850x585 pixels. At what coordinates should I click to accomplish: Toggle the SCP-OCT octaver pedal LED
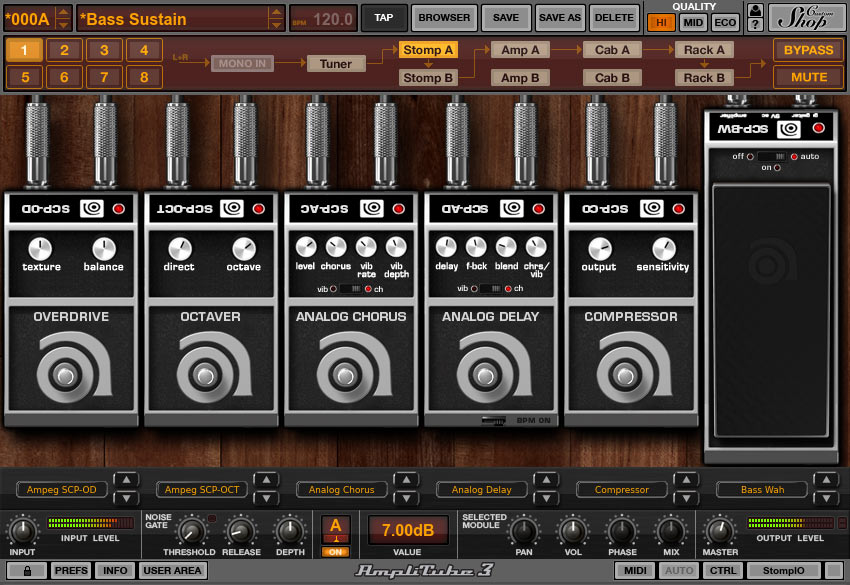pyautogui.click(x=259, y=209)
